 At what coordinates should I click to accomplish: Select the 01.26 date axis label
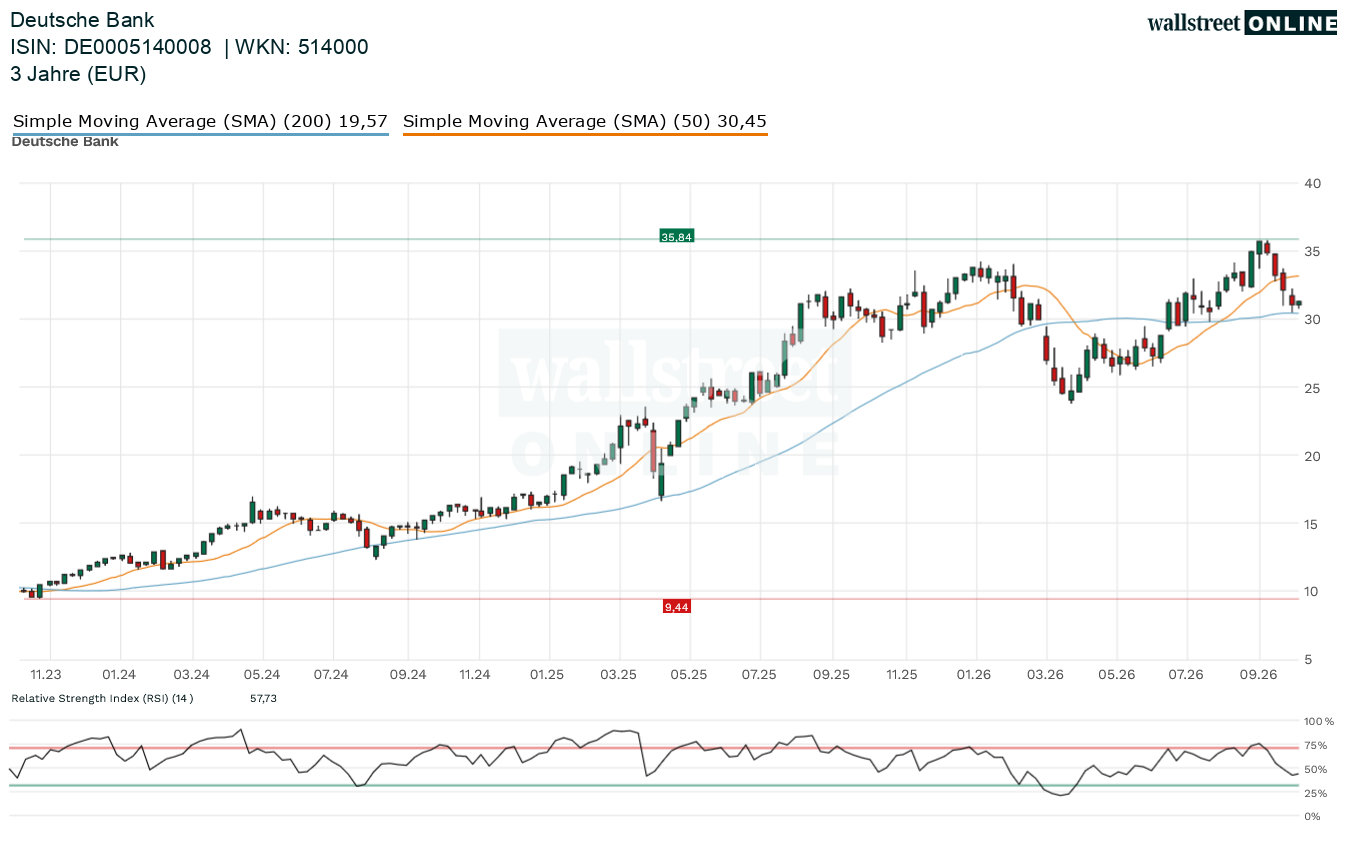click(x=974, y=675)
